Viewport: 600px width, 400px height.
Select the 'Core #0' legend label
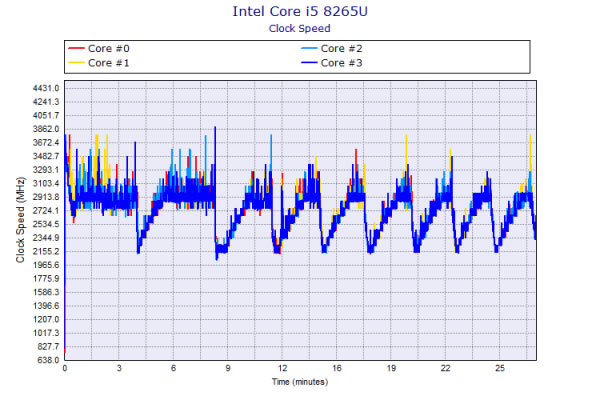coord(109,49)
